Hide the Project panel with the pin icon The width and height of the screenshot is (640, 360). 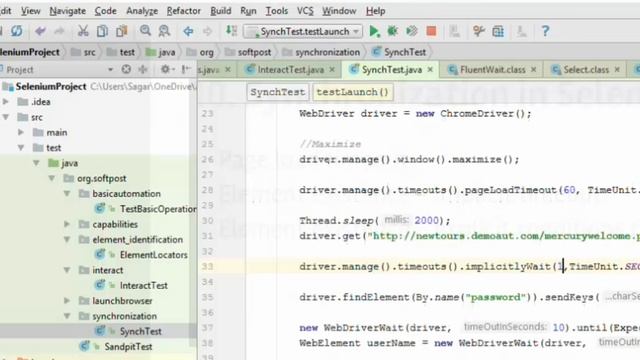tap(186, 69)
